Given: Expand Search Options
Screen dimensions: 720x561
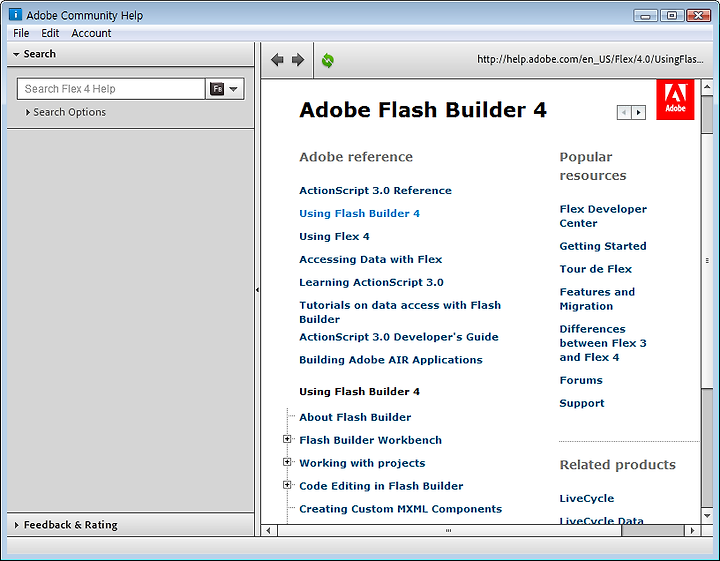Looking at the screenshot, I should [65, 112].
